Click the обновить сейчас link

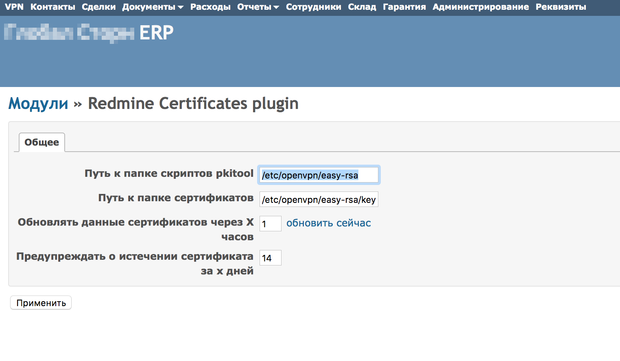[x=329, y=223]
